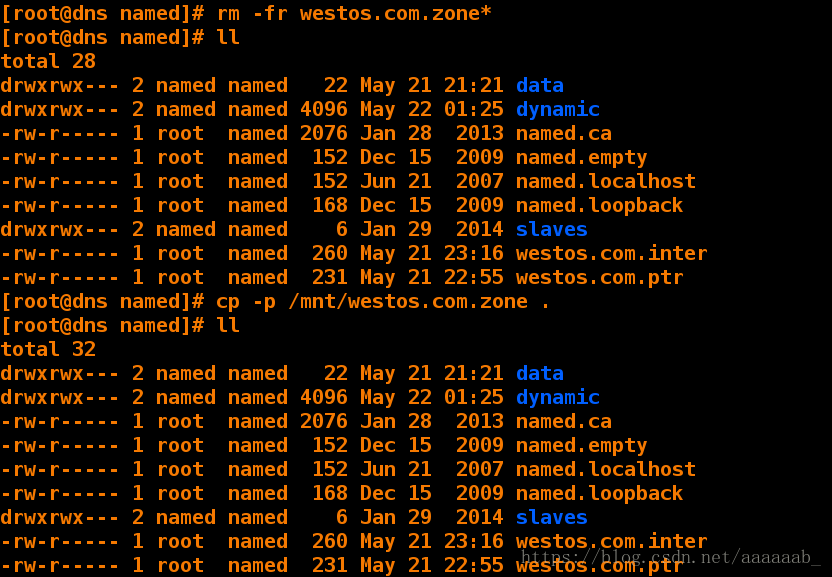832x577 pixels.
Task: Click time "22:55" in the total 28 listing
Action: (x=474, y=278)
